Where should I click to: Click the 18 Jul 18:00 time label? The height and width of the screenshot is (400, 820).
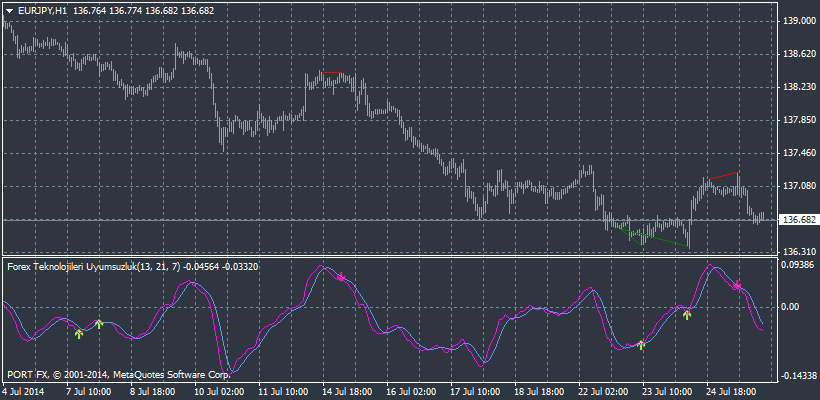[x=540, y=391]
